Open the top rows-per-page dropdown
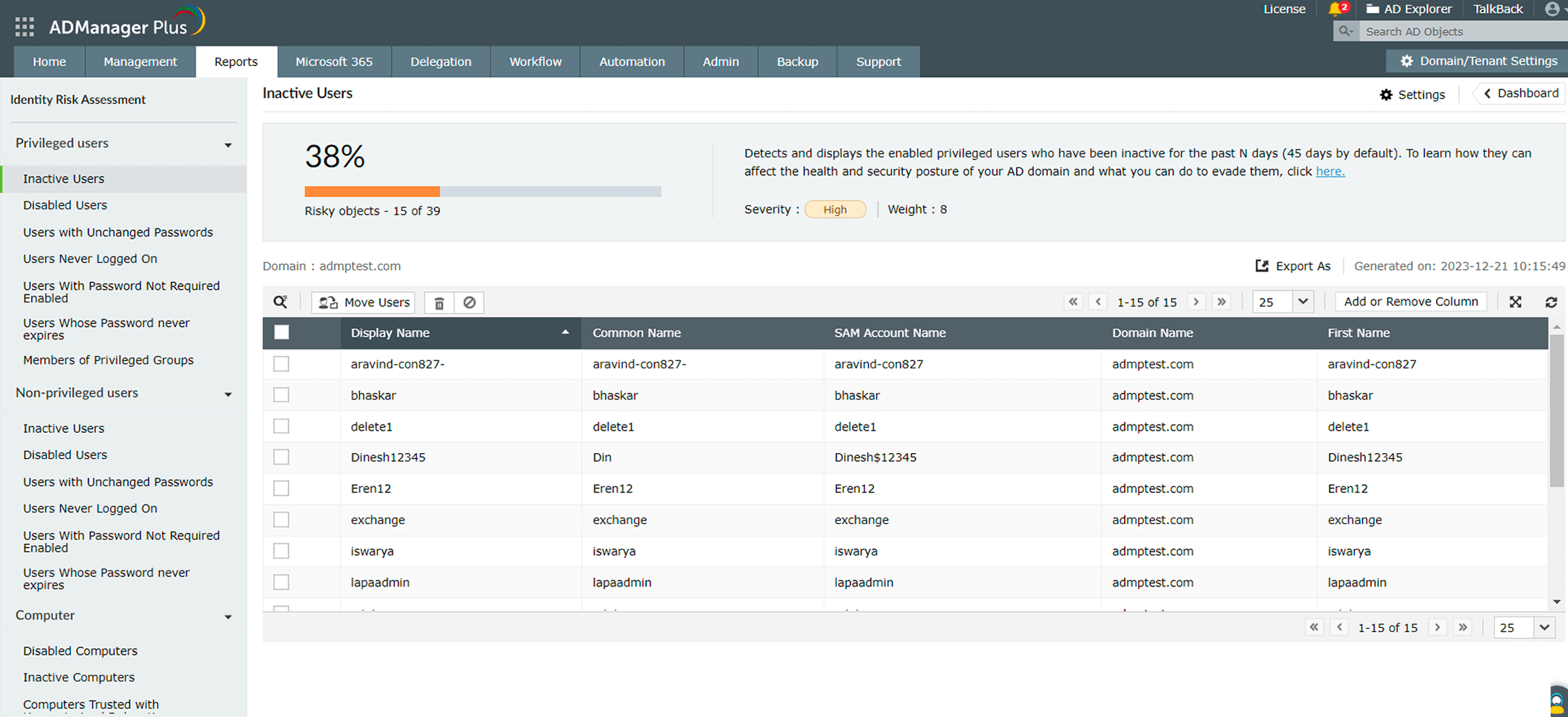This screenshot has height=717, width=1568. [1283, 302]
